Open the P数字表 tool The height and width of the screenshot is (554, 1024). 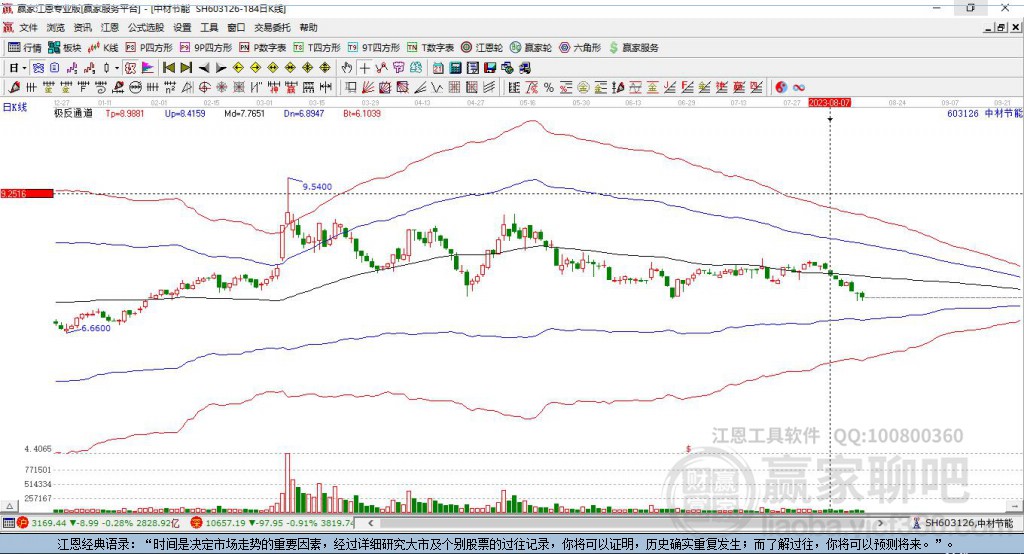pyautogui.click(x=263, y=48)
